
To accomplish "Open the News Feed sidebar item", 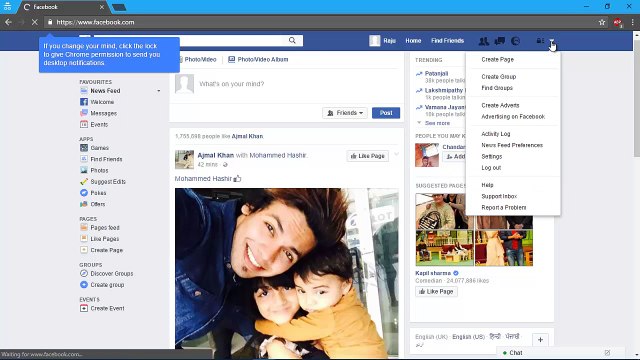I will tap(105, 91).
